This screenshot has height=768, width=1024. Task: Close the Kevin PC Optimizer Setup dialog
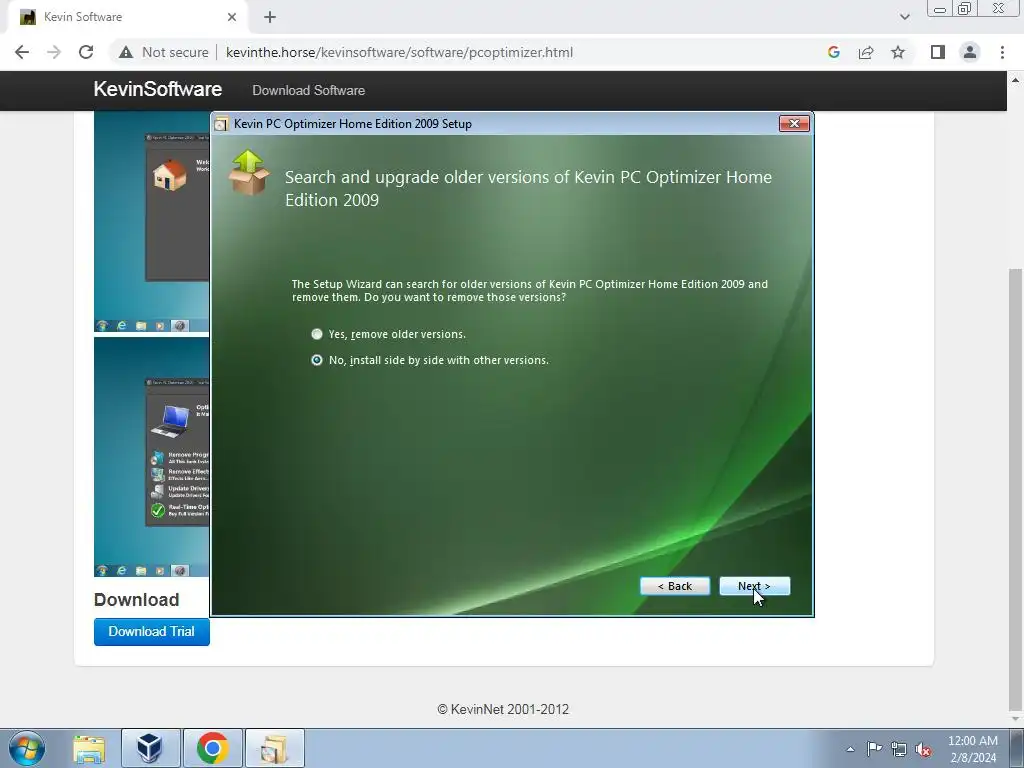coord(794,123)
